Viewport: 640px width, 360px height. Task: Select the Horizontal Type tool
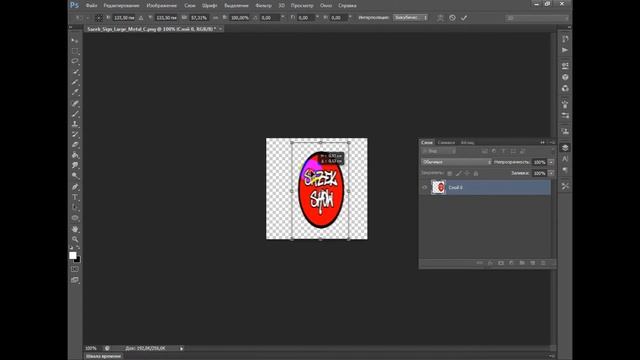coord(75,197)
